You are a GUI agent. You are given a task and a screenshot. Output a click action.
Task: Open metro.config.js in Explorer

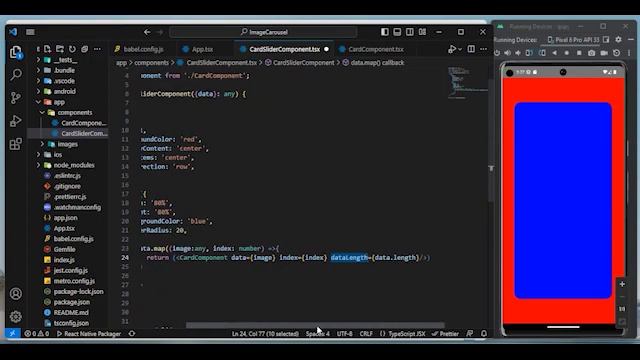pyautogui.click(x=74, y=281)
